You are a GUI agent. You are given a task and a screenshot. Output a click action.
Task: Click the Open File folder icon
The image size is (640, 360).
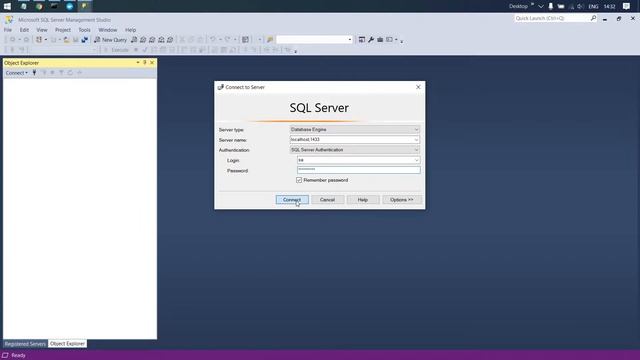(67, 40)
